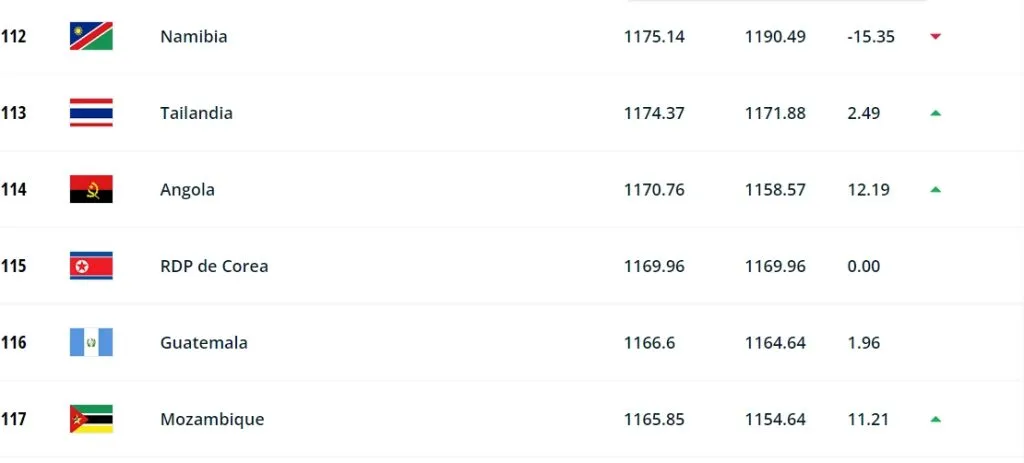Image resolution: width=1024 pixels, height=463 pixels.
Task: Open the RDP de Corea link
Action: click(x=214, y=266)
